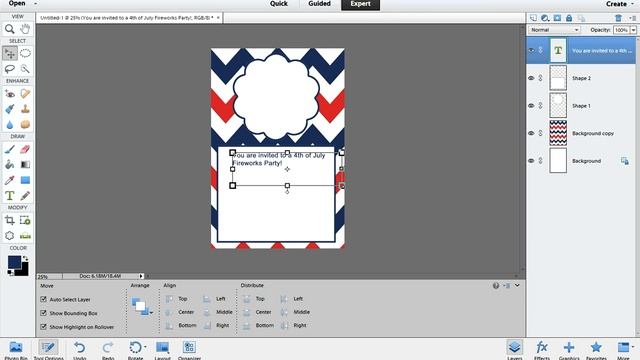640x360 pixels.
Task: Lock all pixels on the layer
Action: (x=569, y=18)
